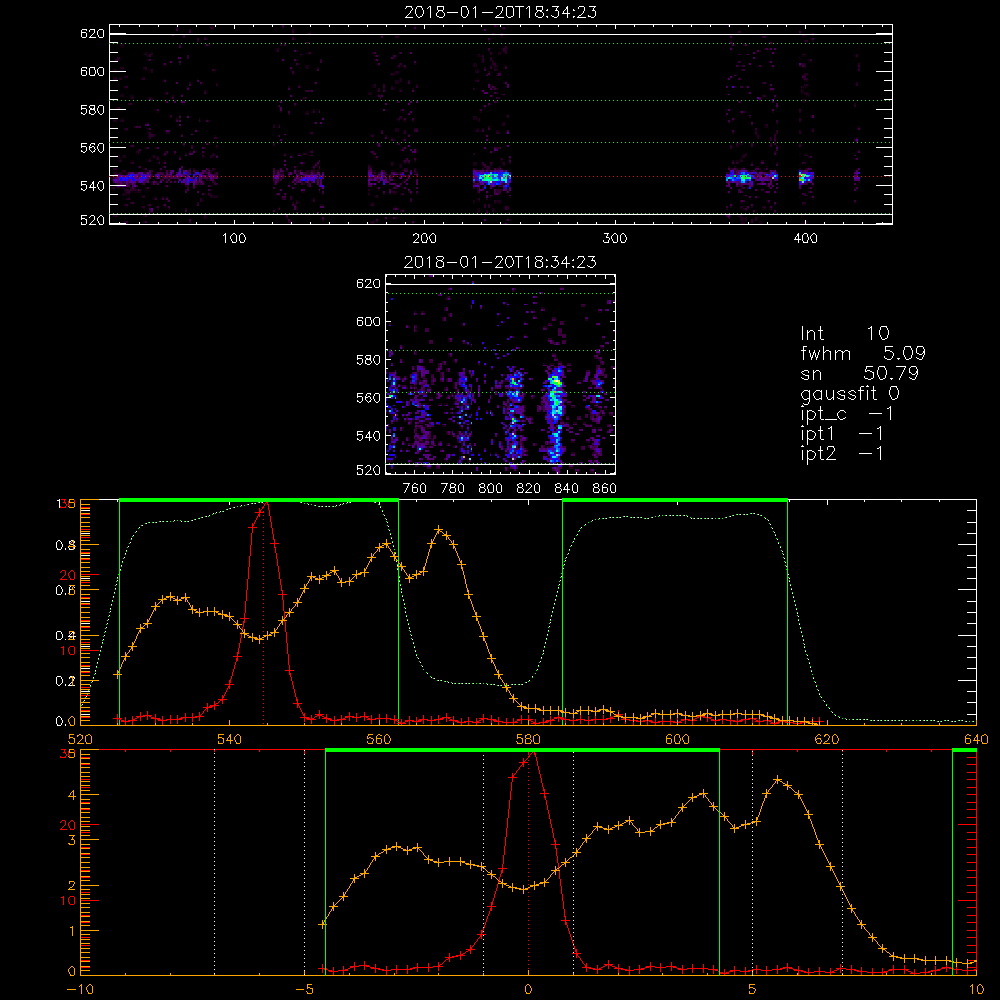This screenshot has height=1000, width=1000.
Task: Click the orange curve's highest peak in 520–640 plot
Action: point(439,529)
